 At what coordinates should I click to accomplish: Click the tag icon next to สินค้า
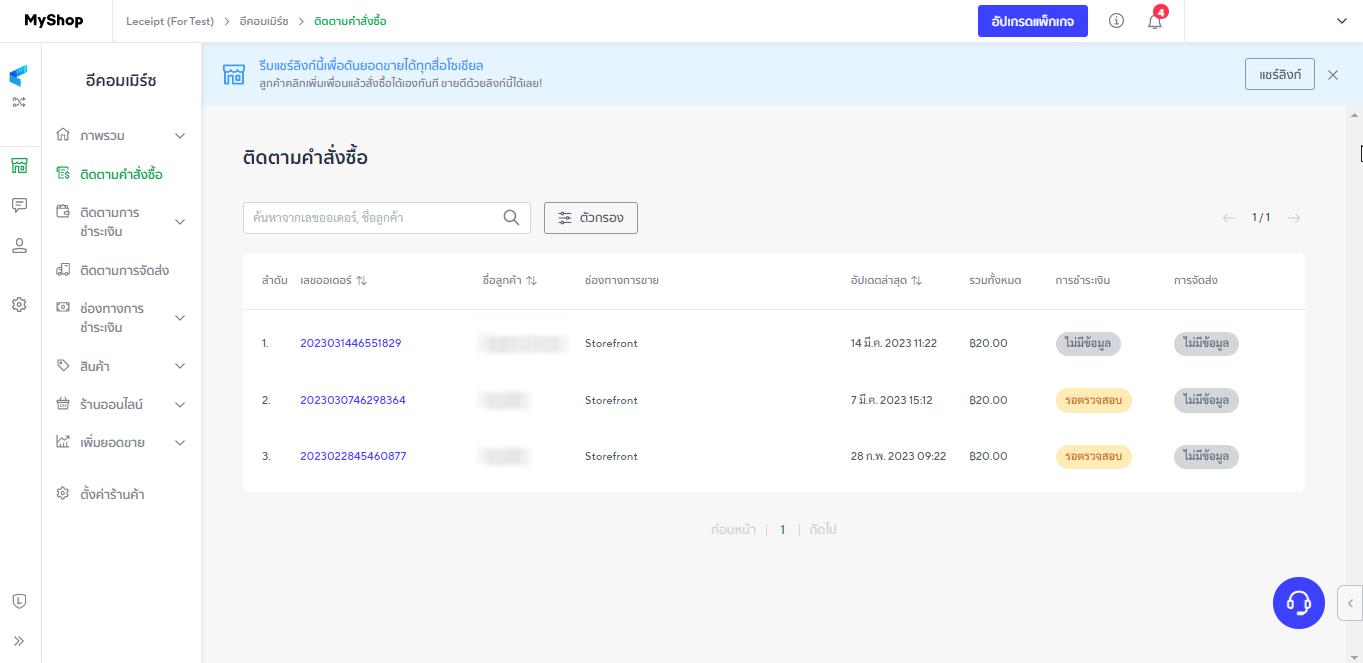[63, 366]
